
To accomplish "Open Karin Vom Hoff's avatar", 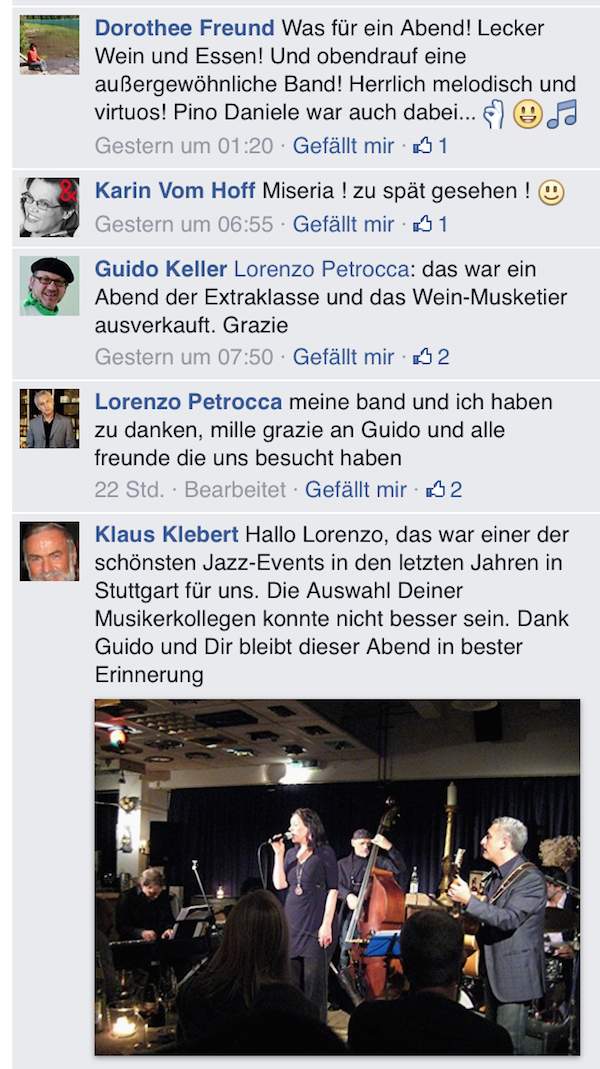I will 49,207.
